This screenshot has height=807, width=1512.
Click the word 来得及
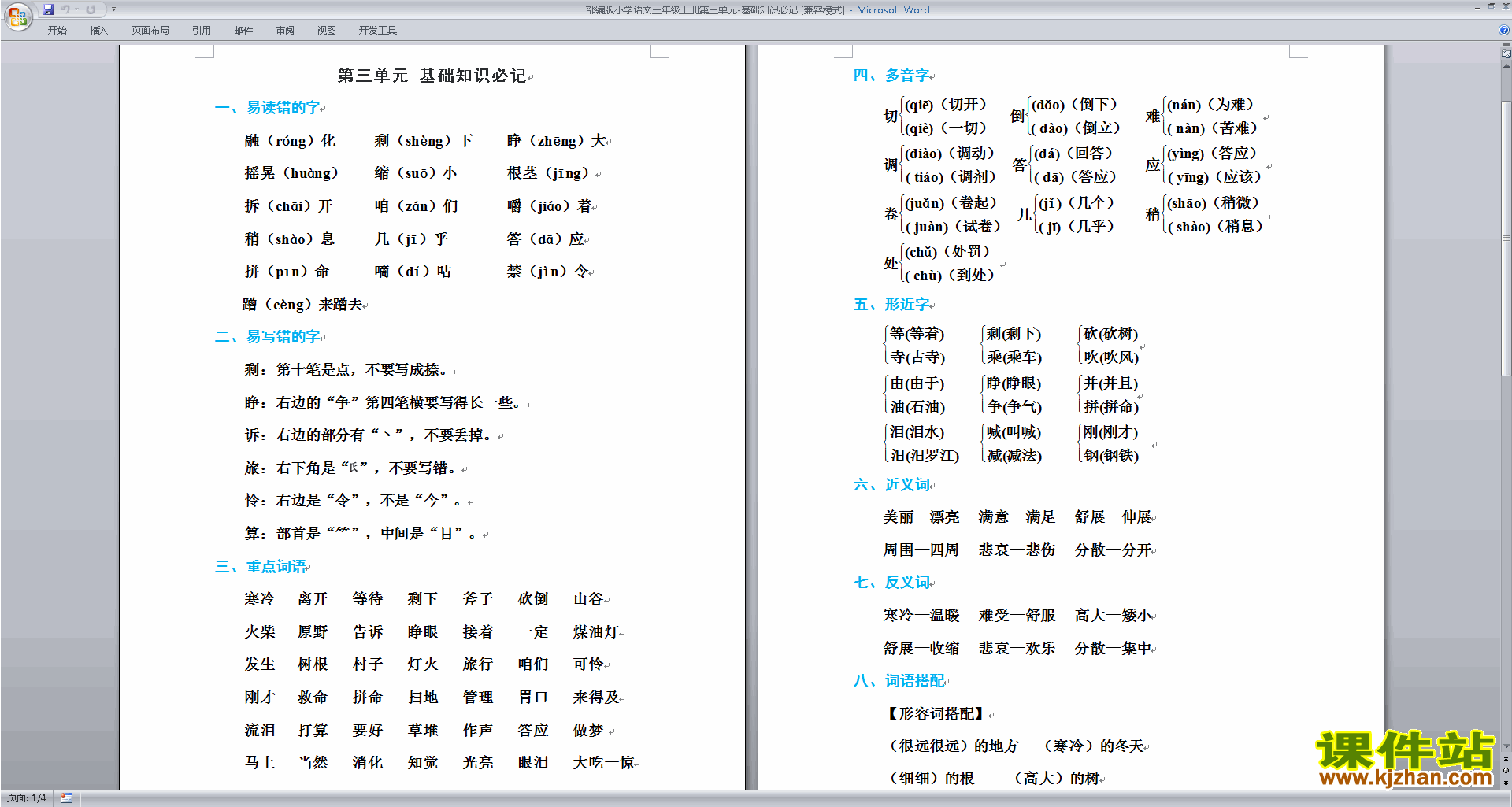click(x=596, y=698)
